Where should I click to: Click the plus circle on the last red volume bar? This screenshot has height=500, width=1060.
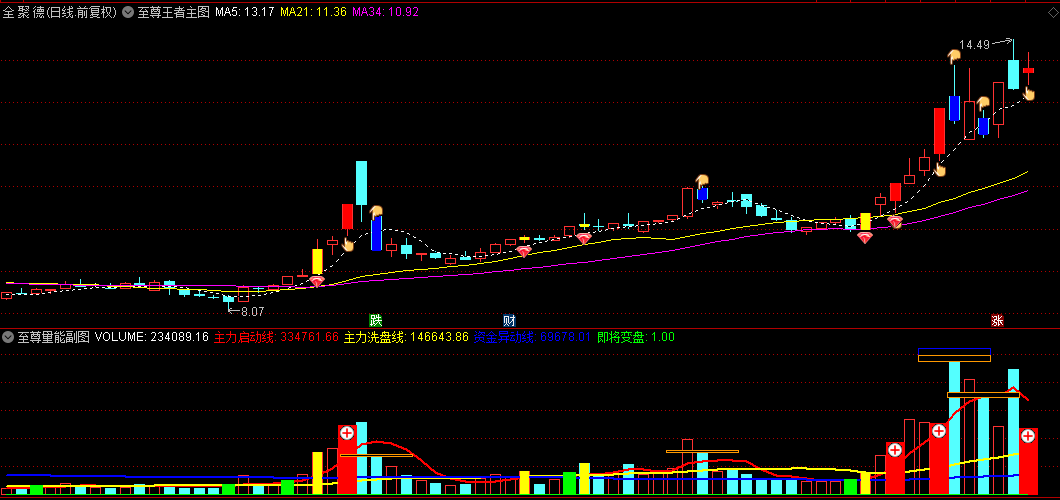pos(1028,436)
